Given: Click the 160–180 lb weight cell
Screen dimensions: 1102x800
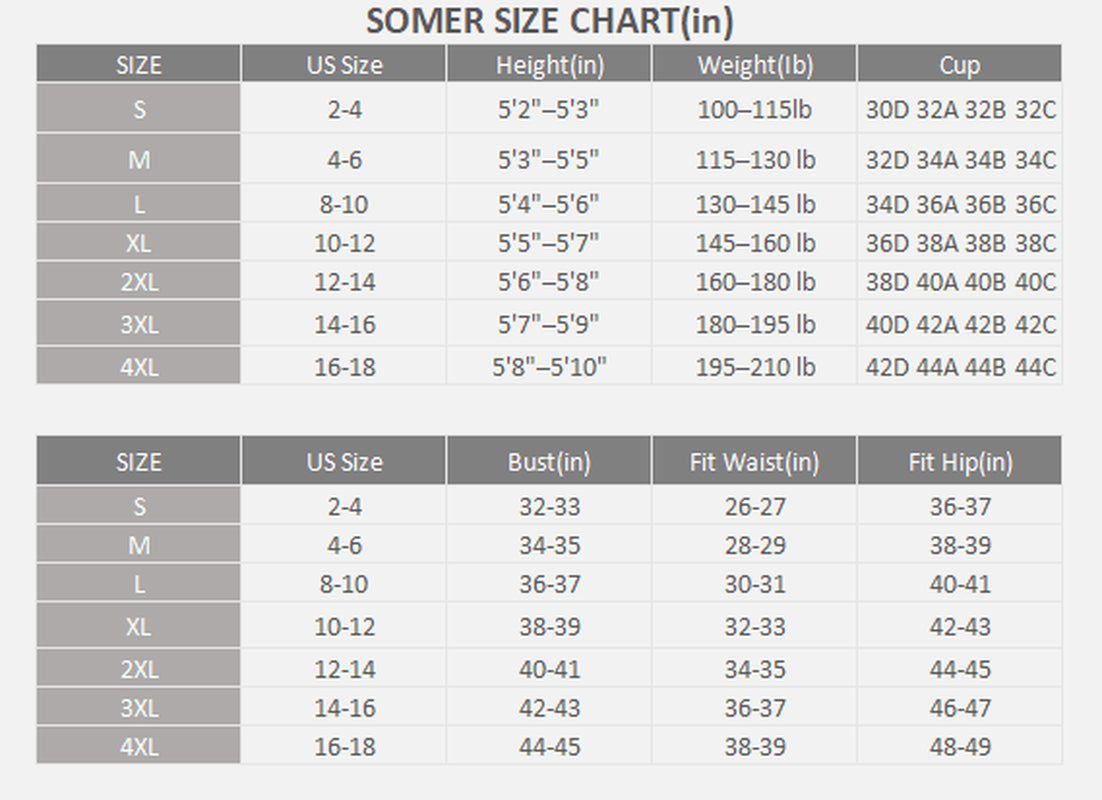Looking at the screenshot, I should tap(755, 282).
